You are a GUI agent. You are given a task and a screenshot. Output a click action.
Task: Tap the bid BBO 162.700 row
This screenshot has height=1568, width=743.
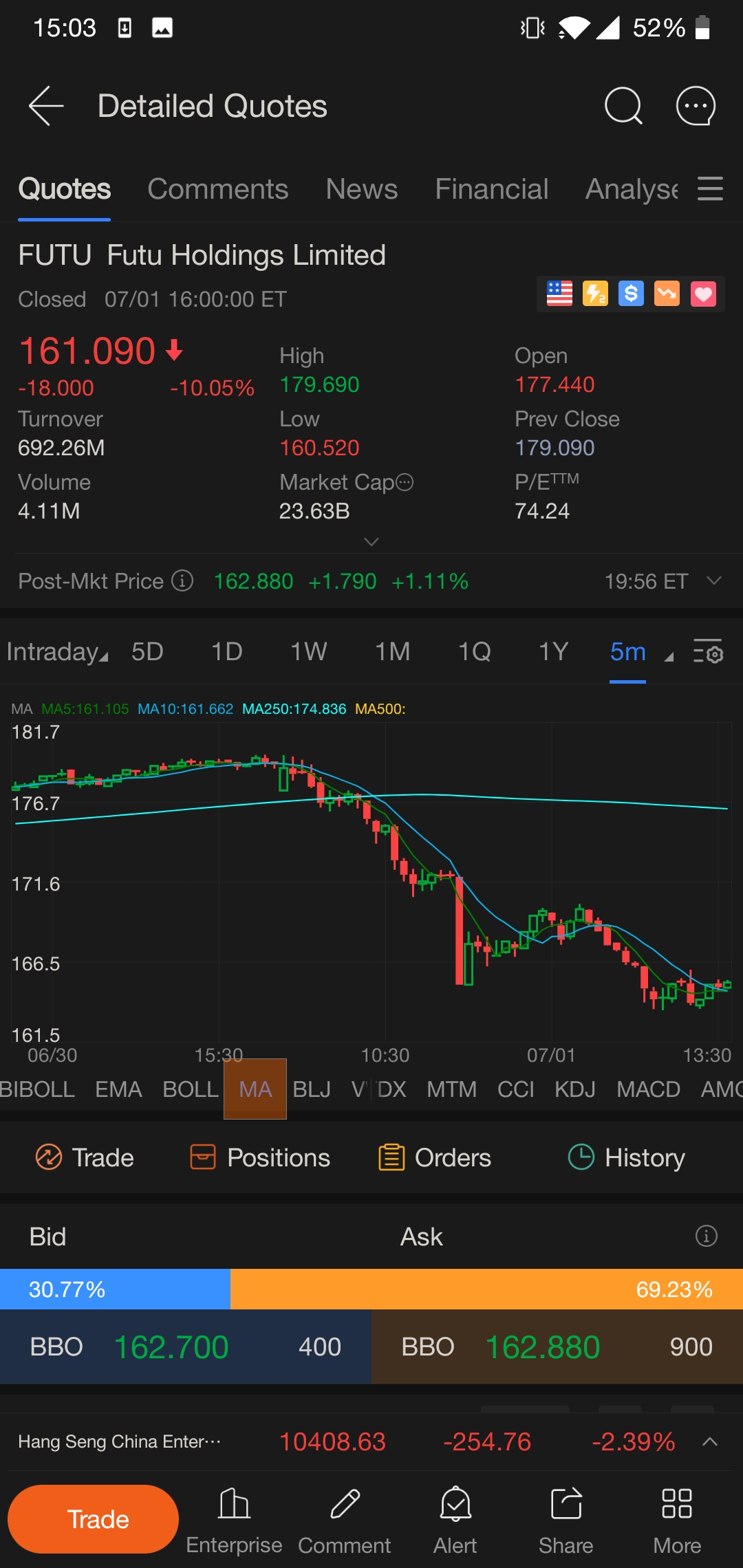click(x=186, y=1347)
